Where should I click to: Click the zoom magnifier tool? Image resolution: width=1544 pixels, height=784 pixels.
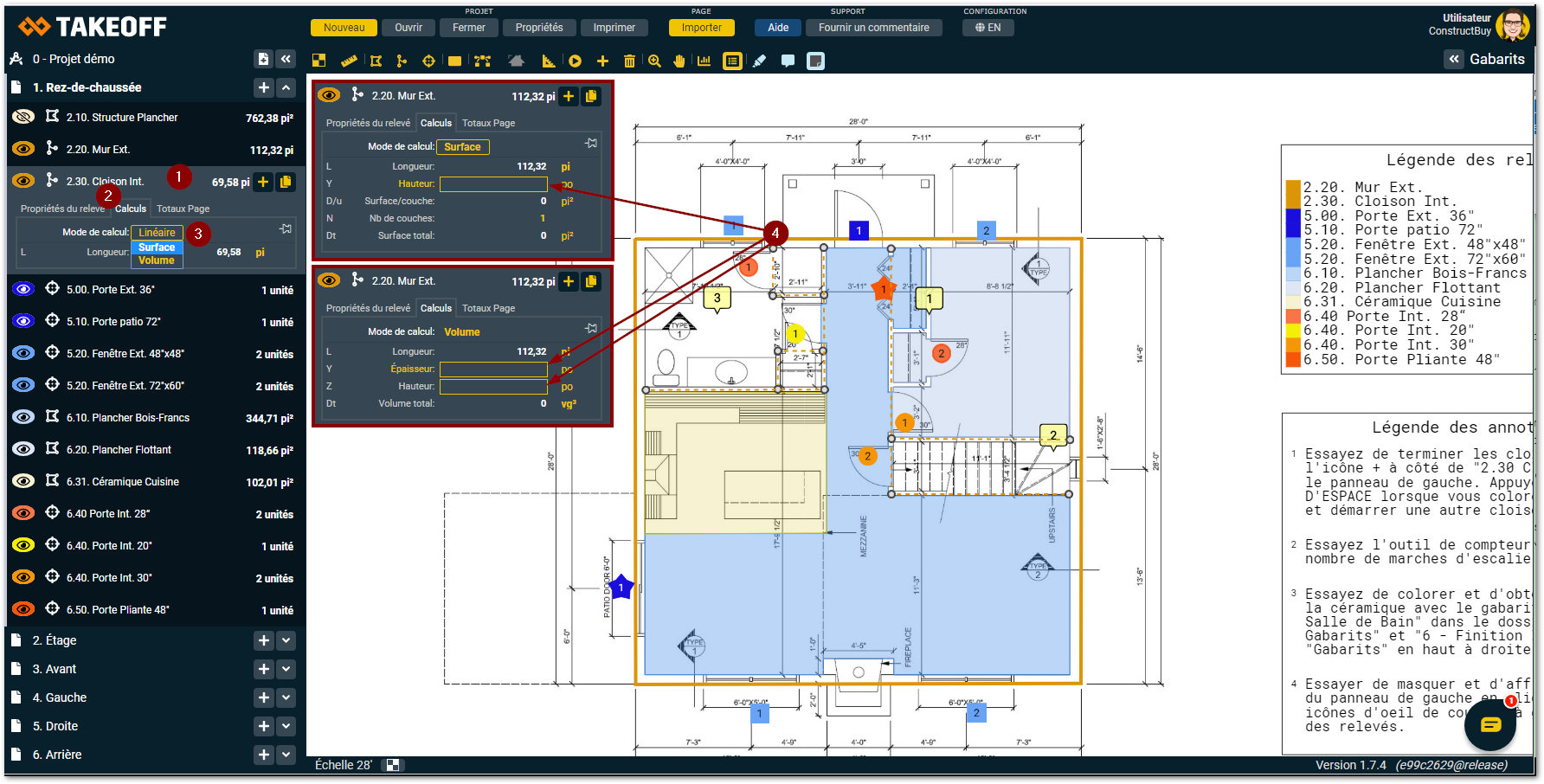pyautogui.click(x=654, y=61)
